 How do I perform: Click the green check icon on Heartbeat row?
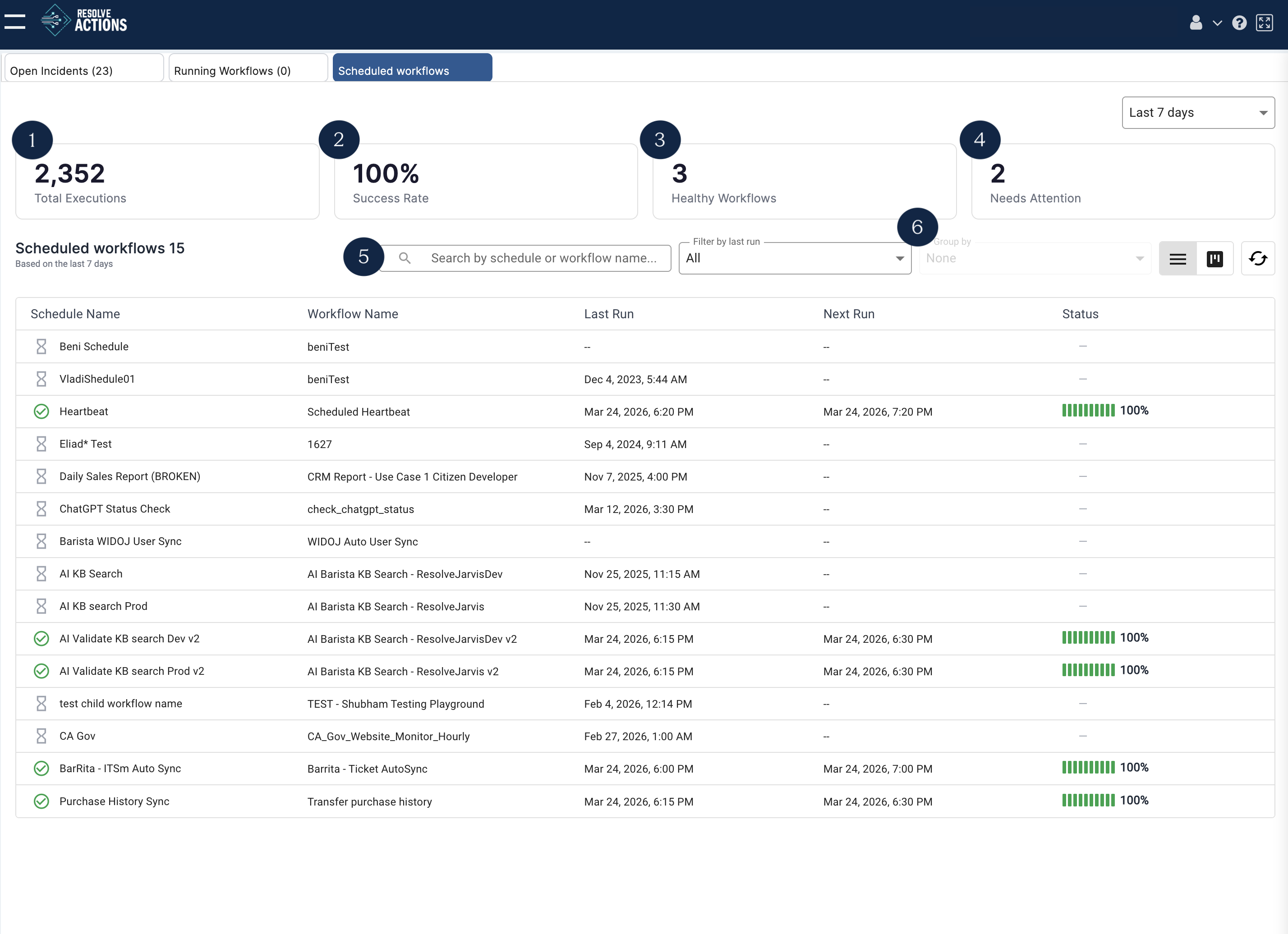40,411
